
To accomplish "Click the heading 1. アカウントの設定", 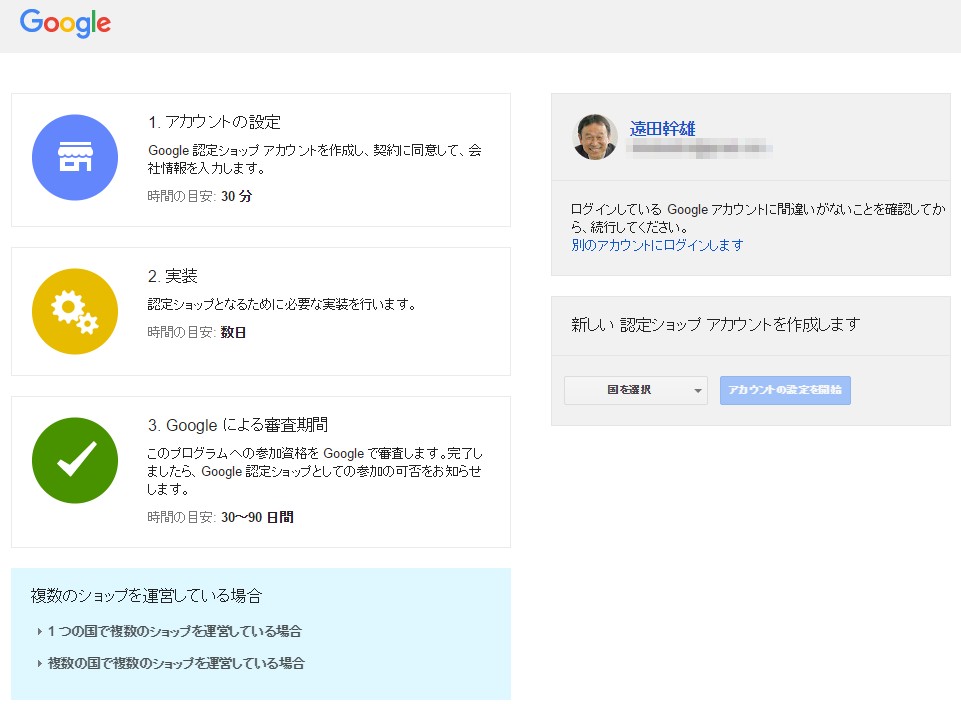I will [x=214, y=122].
